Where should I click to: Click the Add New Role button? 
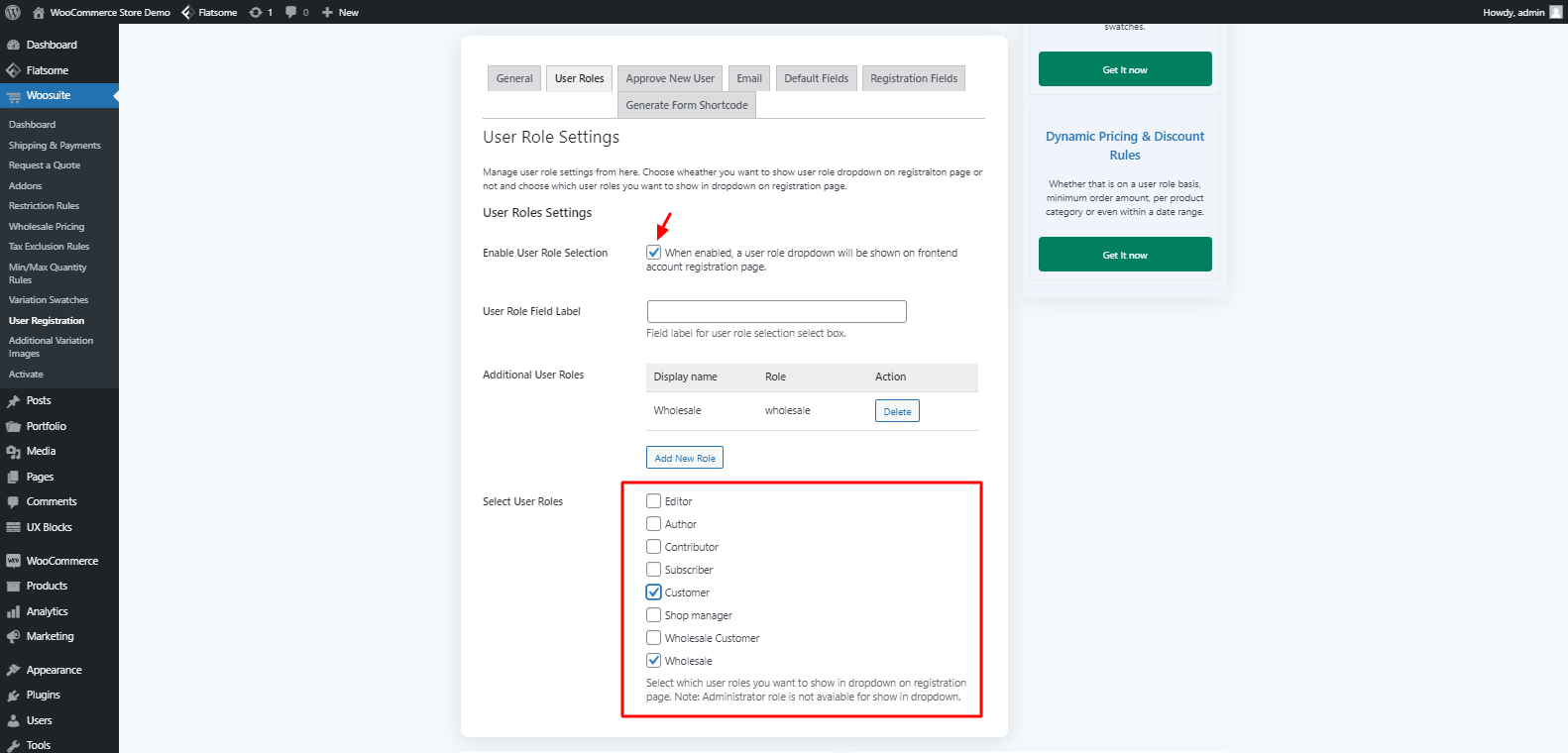(x=685, y=458)
